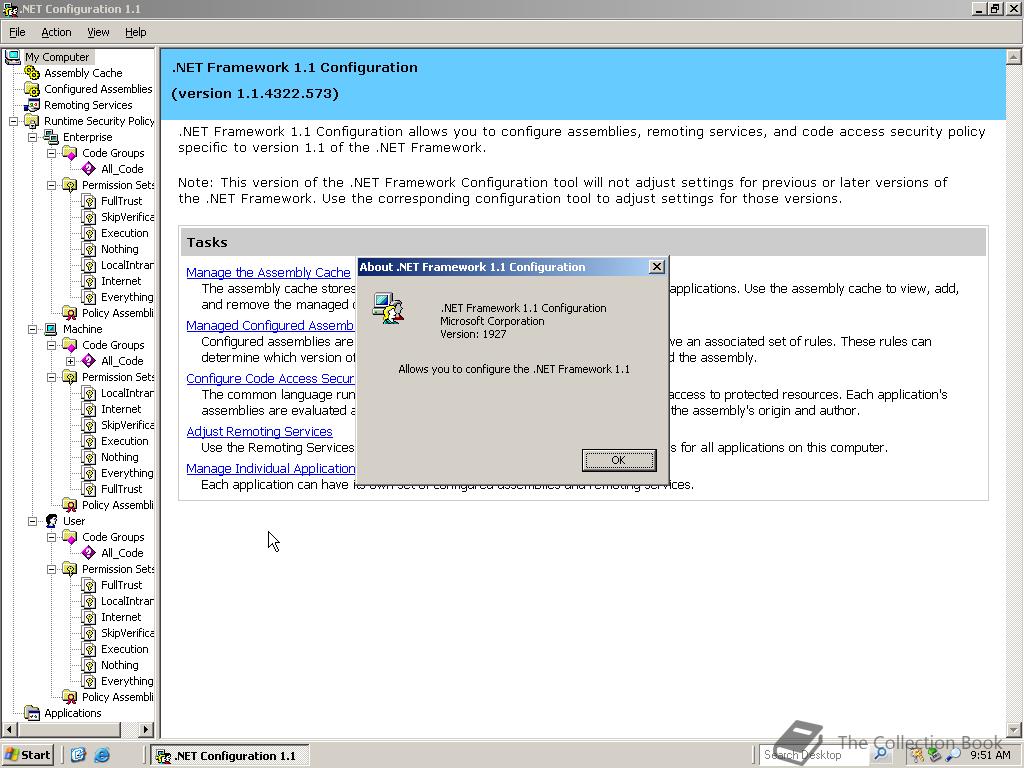Click the taskbar clock showing 9:51 AM
This screenshot has height=768, width=1024.
[x=990, y=755]
